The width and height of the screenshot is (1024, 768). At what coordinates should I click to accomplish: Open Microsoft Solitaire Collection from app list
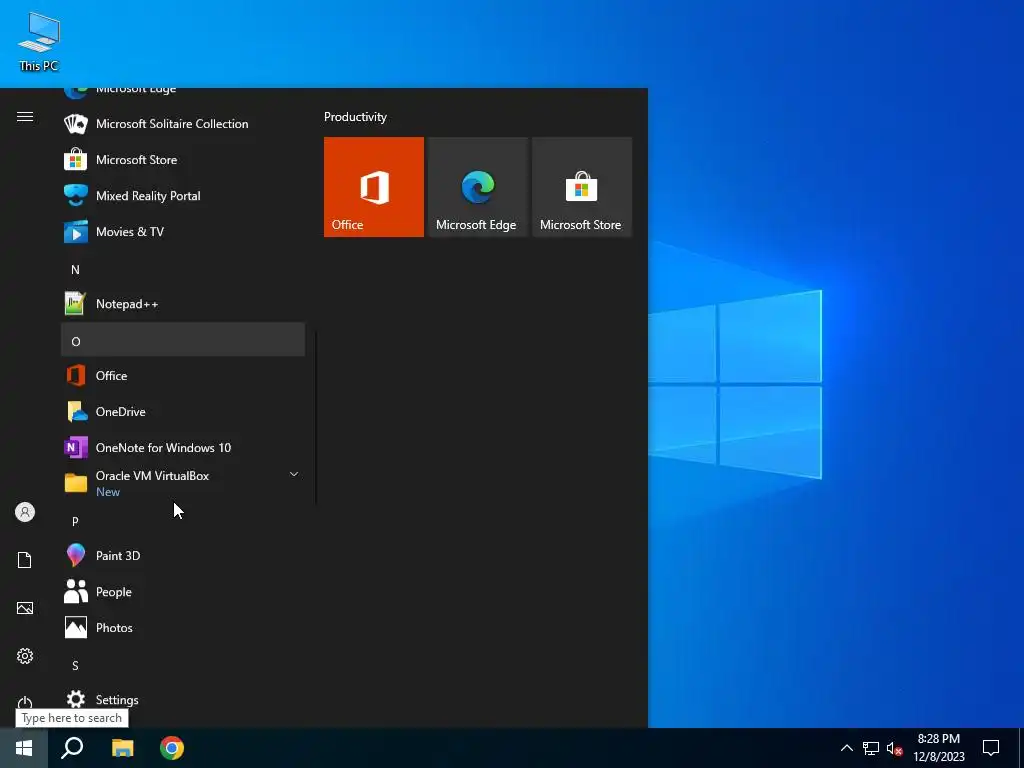[183, 123]
